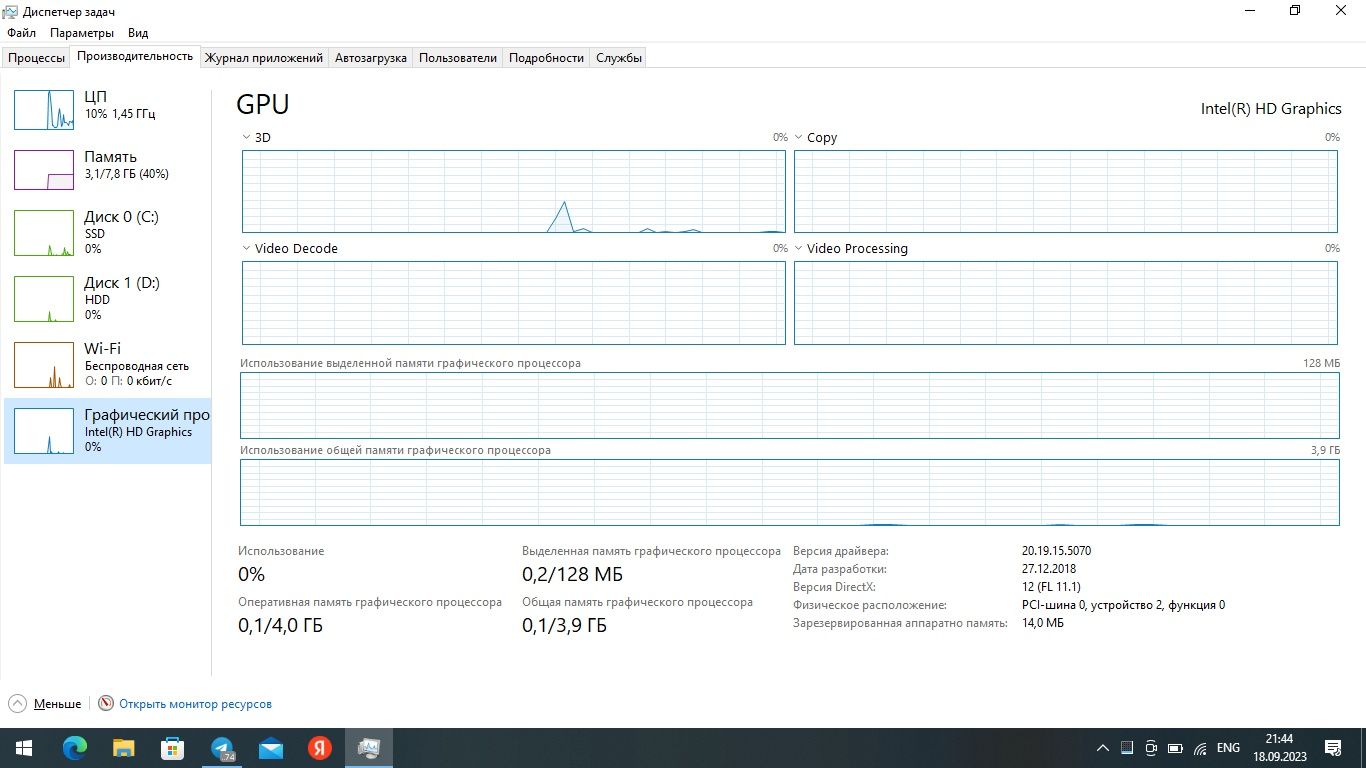Image resolution: width=1366 pixels, height=768 pixels.
Task: Switch the ENG input language indicator
Action: point(1228,748)
